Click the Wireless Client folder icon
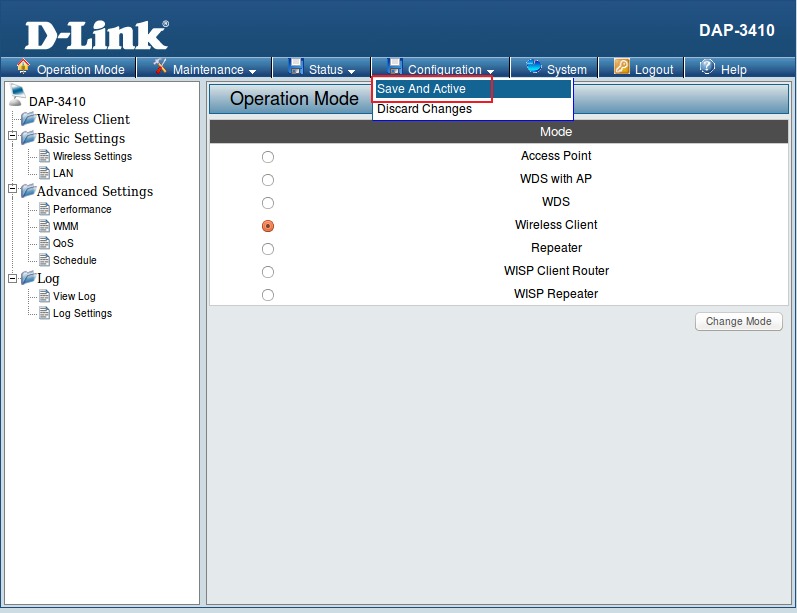 pos(27,119)
